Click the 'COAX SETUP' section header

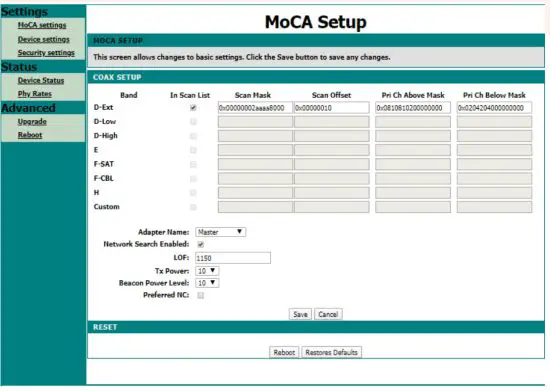pos(117,77)
